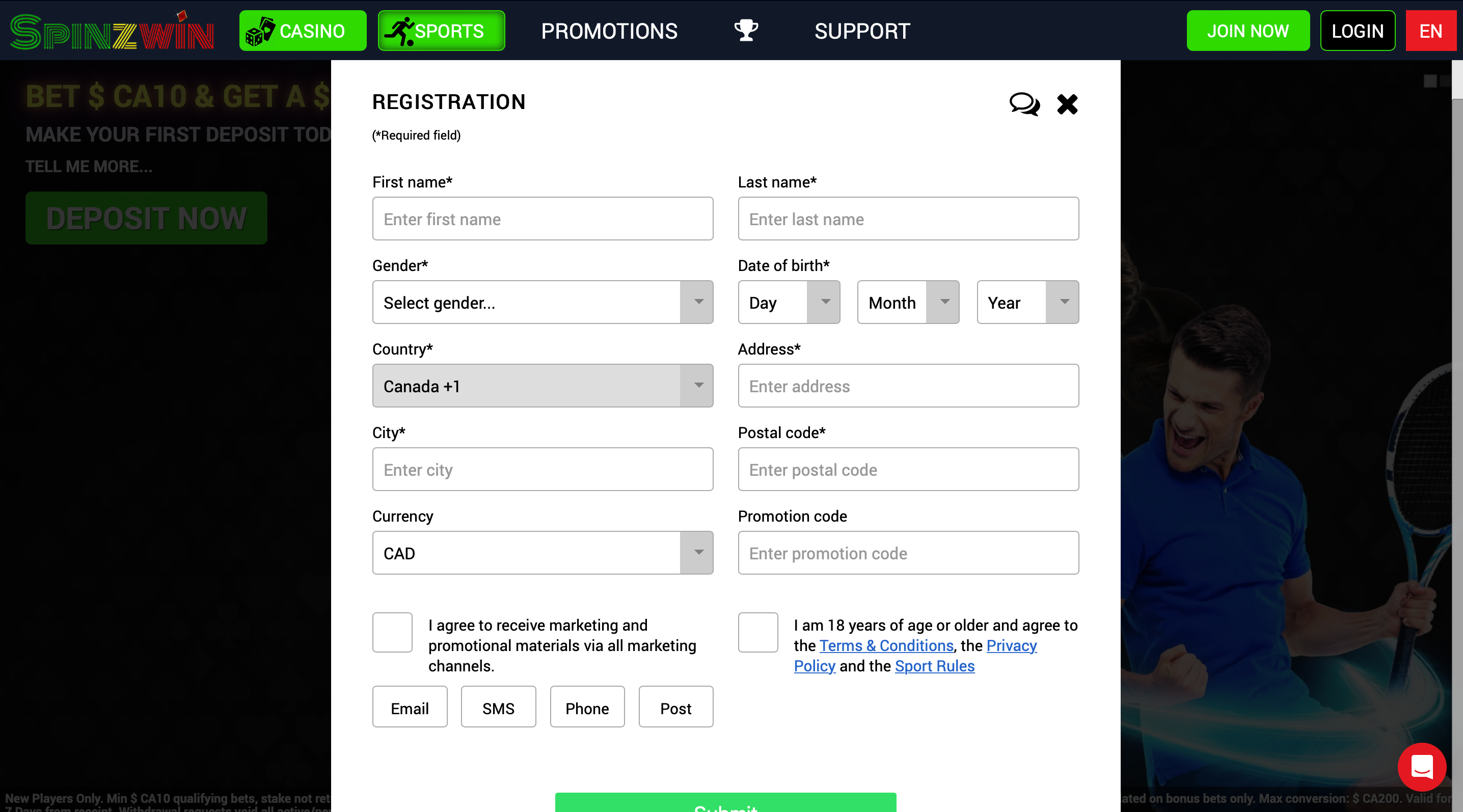Viewport: 1463px width, 812px height.
Task: Open chat via speech bubble icon in registration
Action: [1024, 104]
